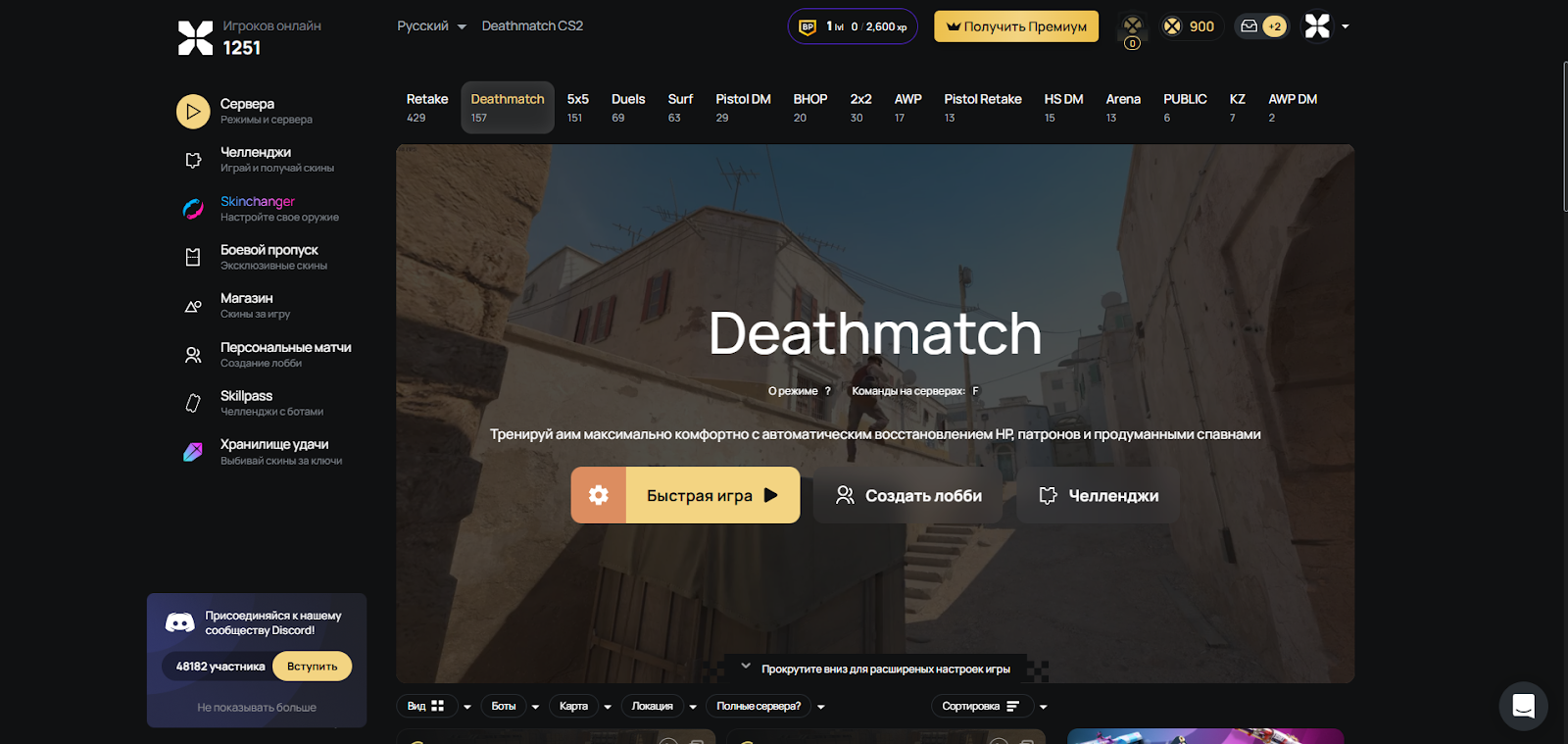Open the support chat bubble icon

(1524, 706)
